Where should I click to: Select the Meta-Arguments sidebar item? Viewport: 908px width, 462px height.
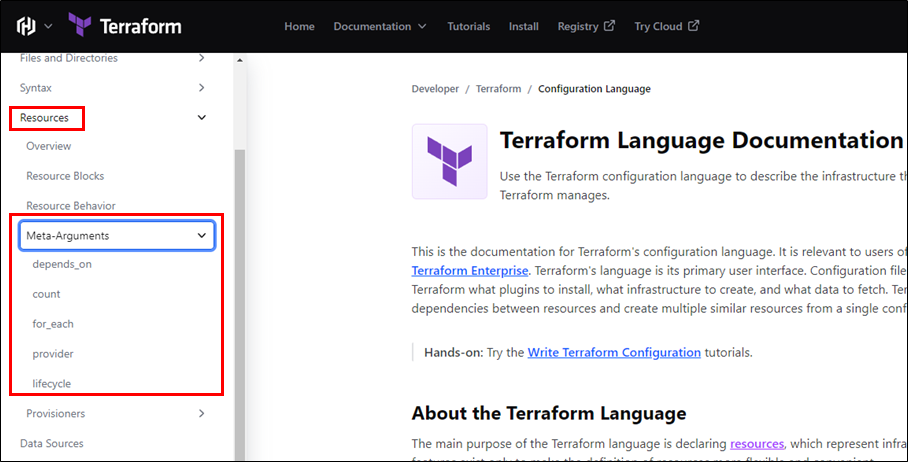point(118,236)
